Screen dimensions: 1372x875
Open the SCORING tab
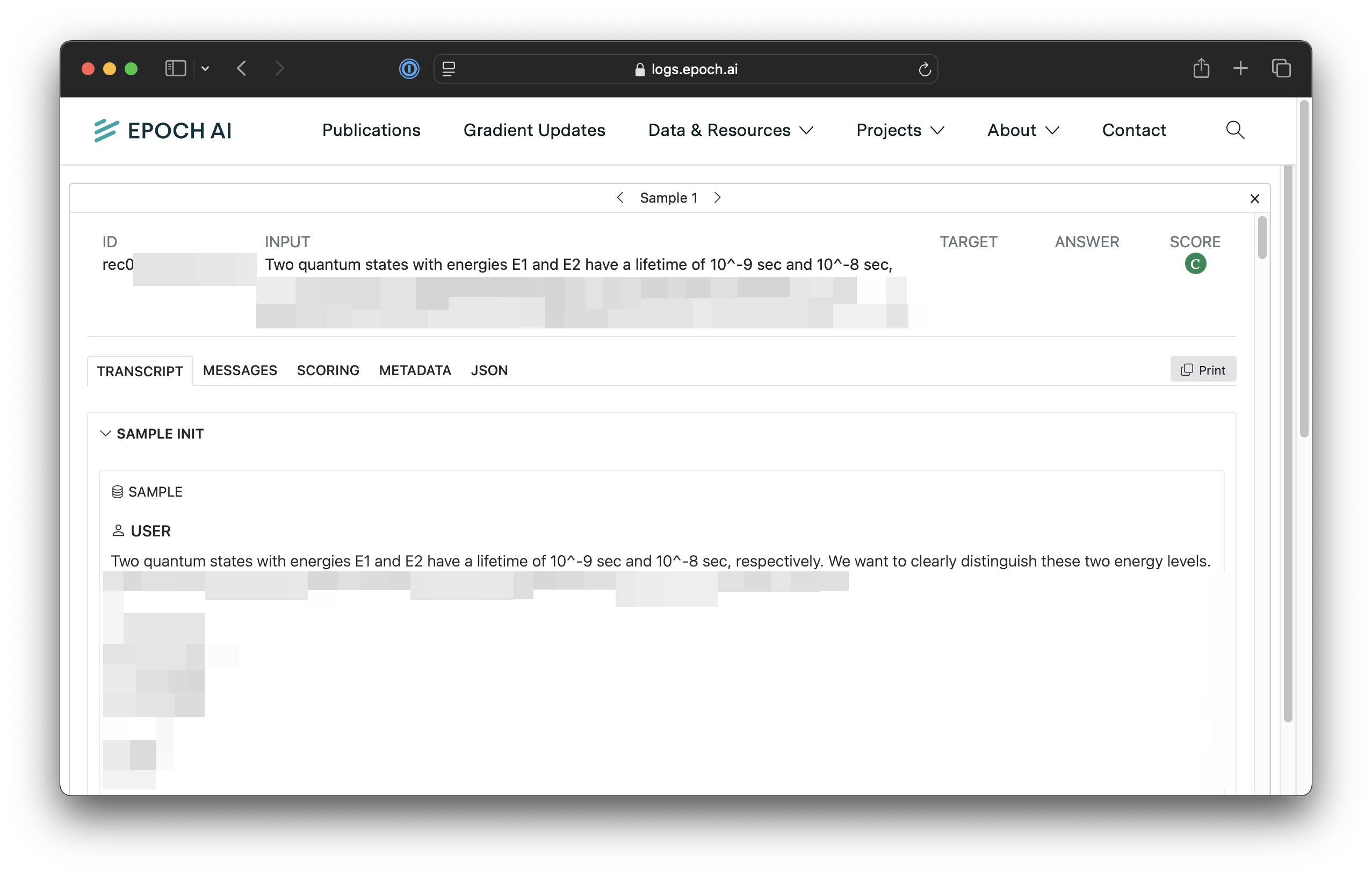click(x=328, y=370)
